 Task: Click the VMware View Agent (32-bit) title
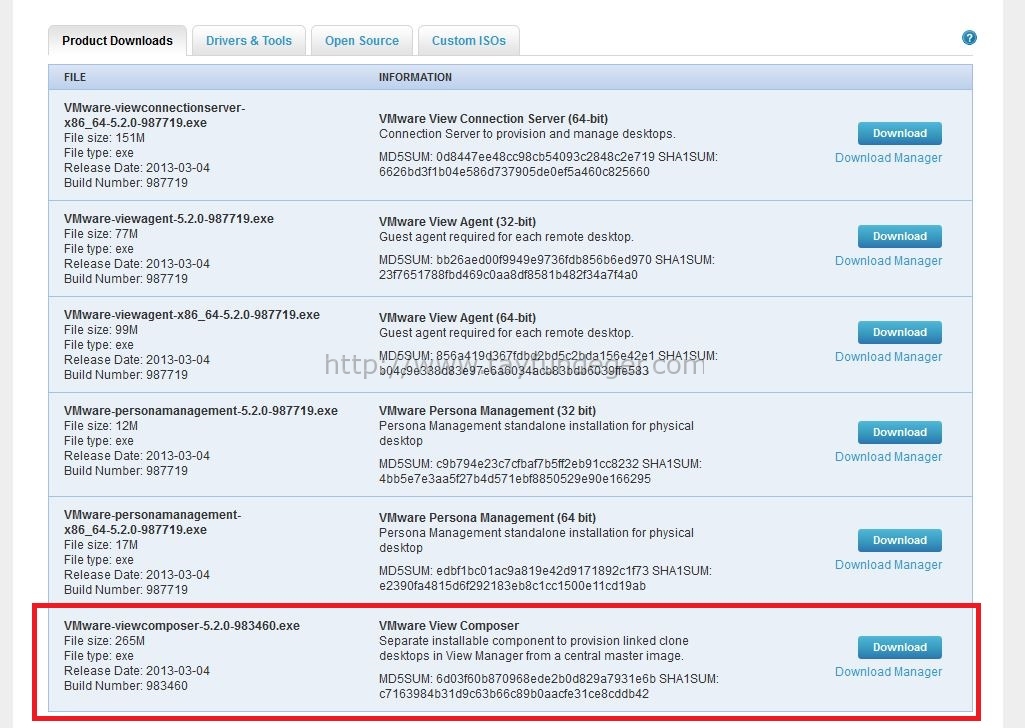pyautogui.click(x=458, y=222)
